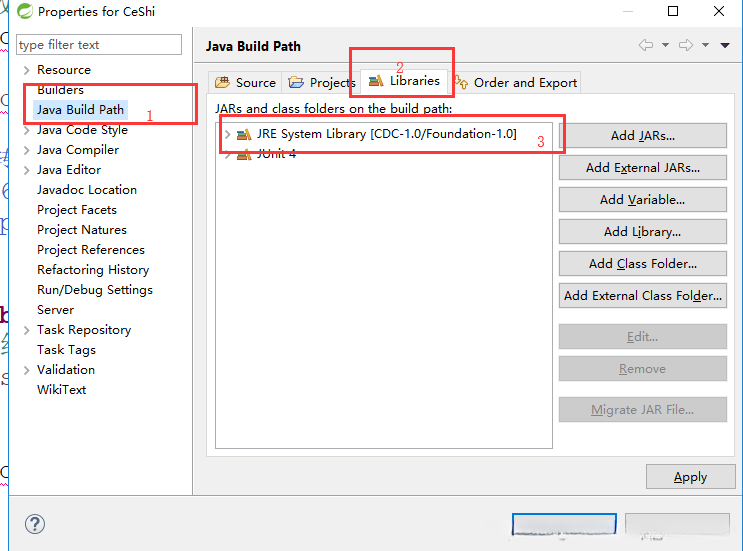Click the Add Variable button
Viewport: 743px width, 551px height.
point(643,199)
